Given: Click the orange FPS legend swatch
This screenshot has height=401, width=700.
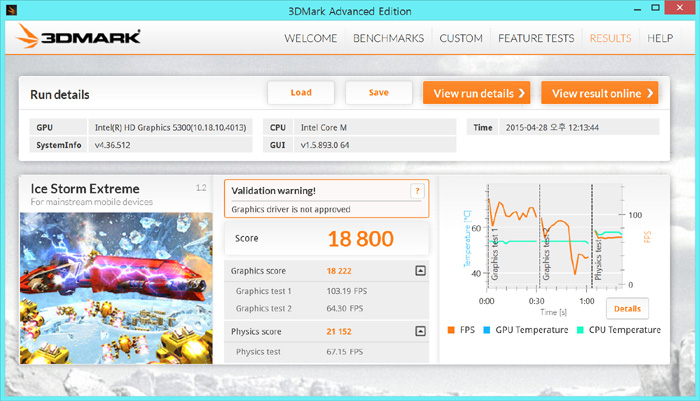Looking at the screenshot, I should click(x=451, y=330).
